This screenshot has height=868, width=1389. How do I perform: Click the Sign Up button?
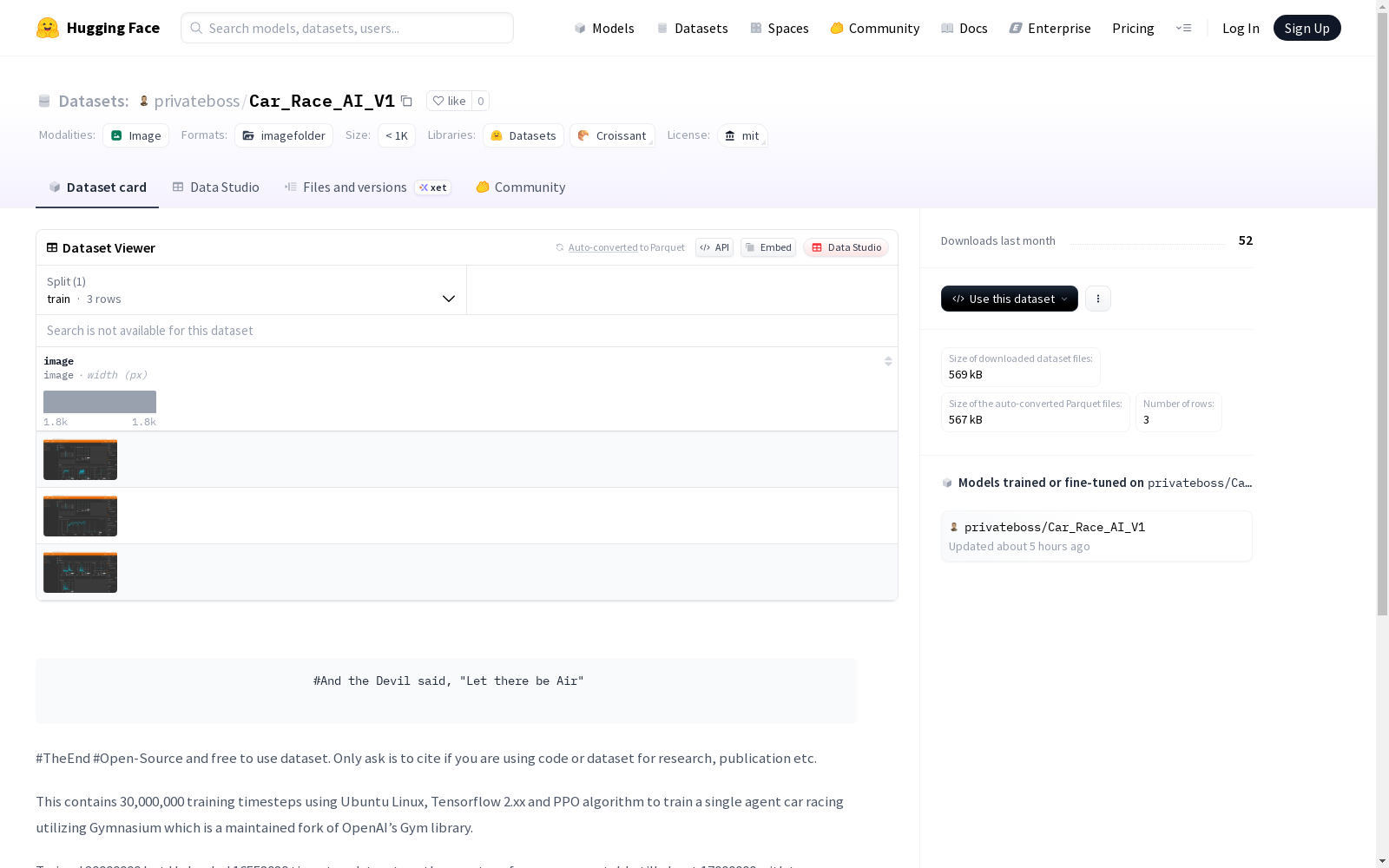[1307, 28]
